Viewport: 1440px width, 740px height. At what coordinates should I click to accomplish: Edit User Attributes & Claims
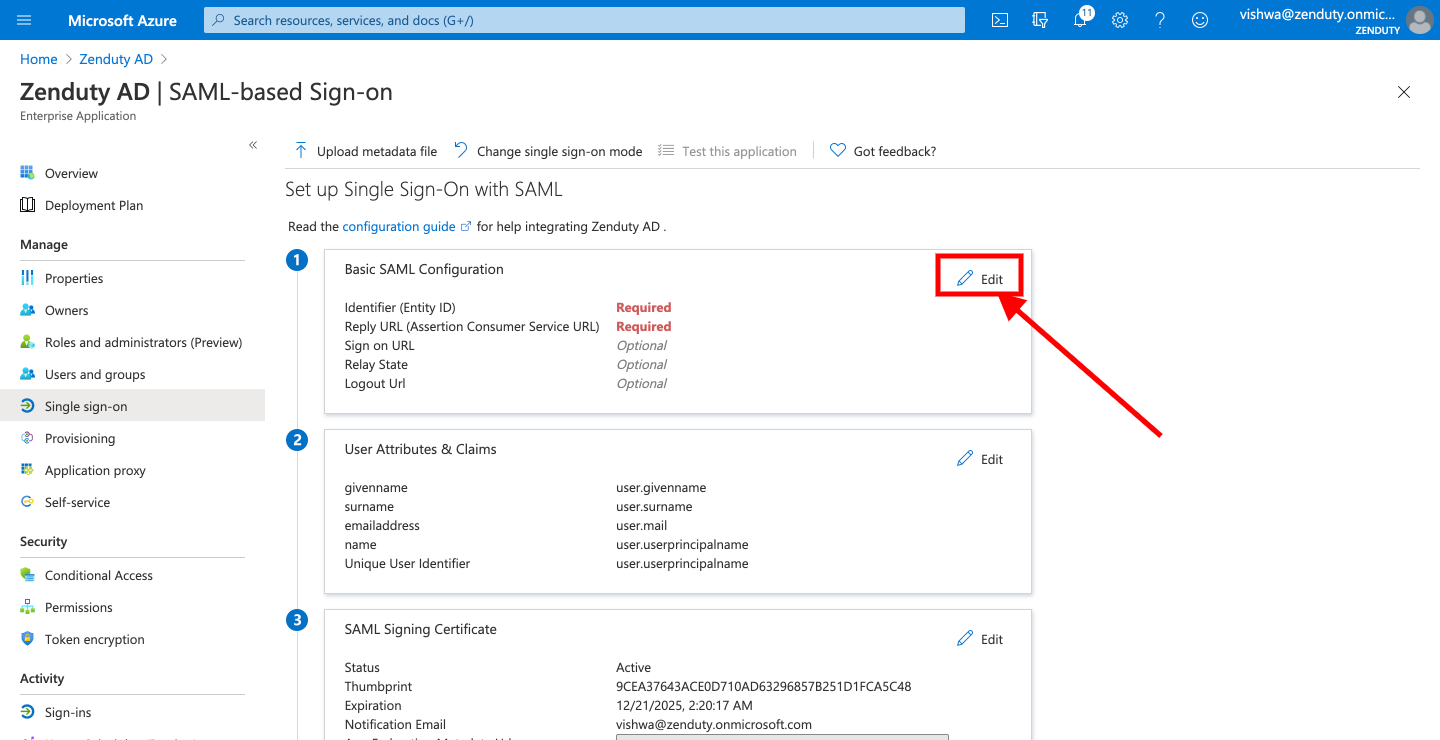point(980,459)
